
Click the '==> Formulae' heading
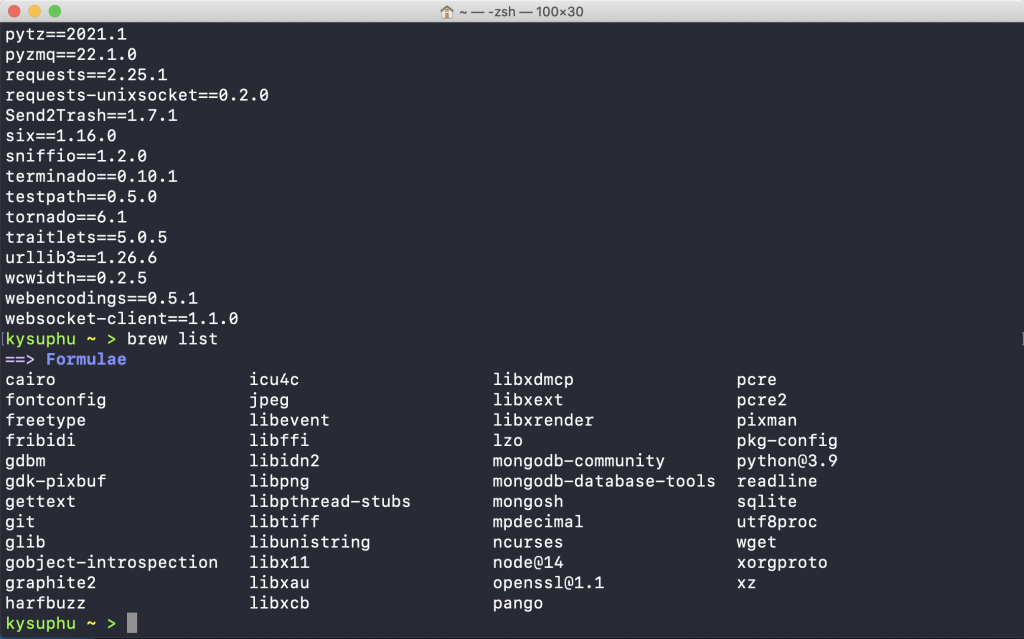[66, 359]
